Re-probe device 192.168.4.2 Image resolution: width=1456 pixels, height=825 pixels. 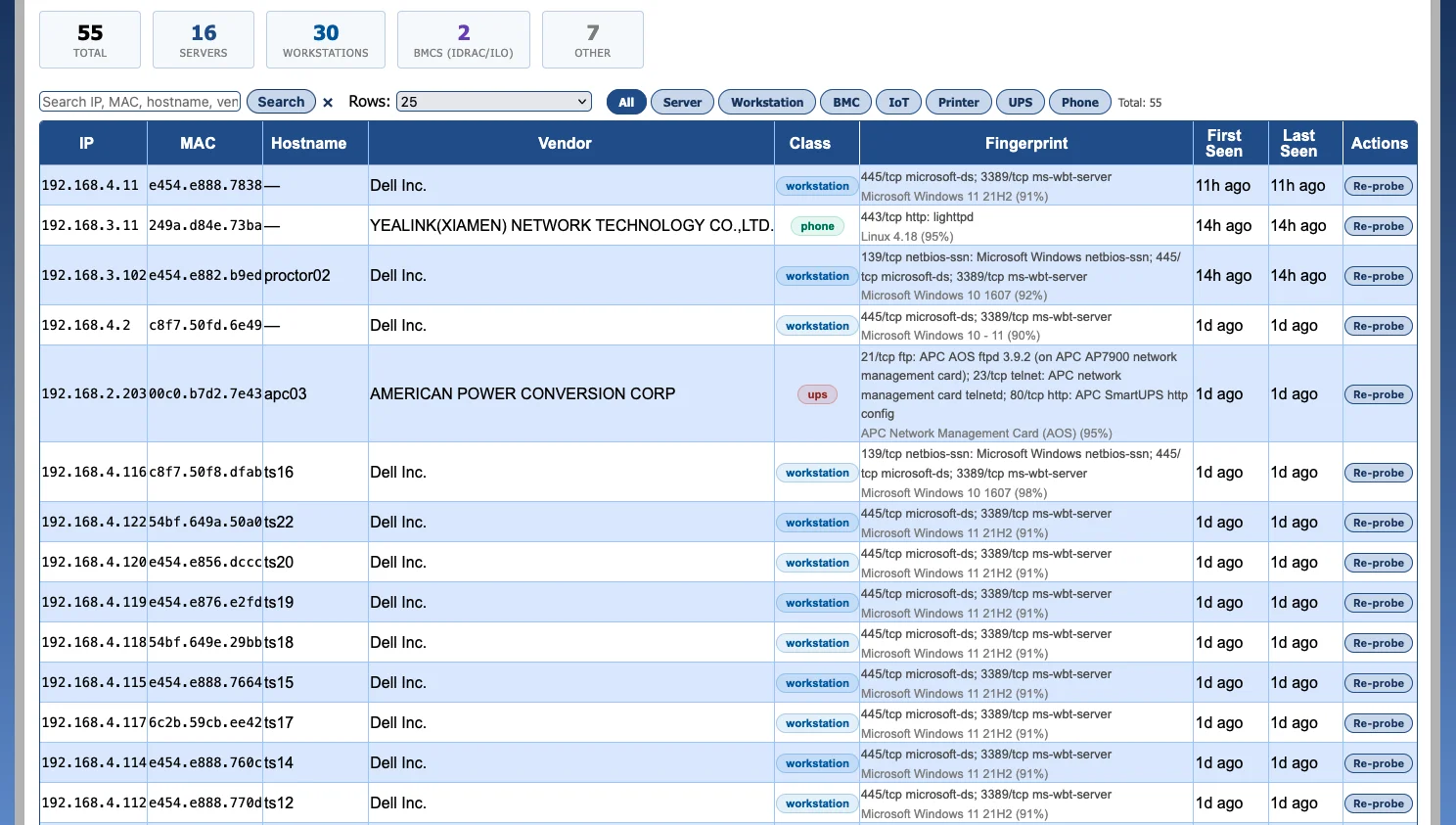1379,326
